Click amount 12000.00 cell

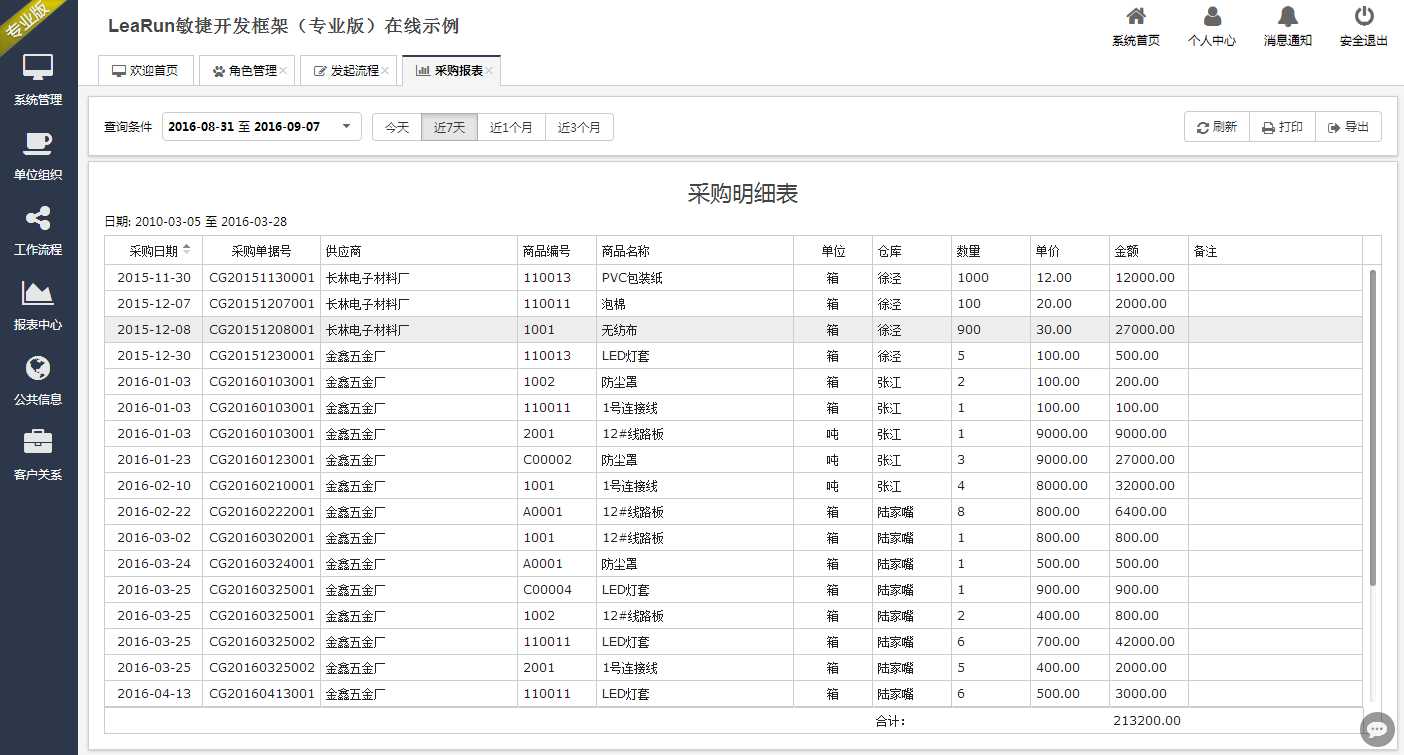[x=1149, y=278]
